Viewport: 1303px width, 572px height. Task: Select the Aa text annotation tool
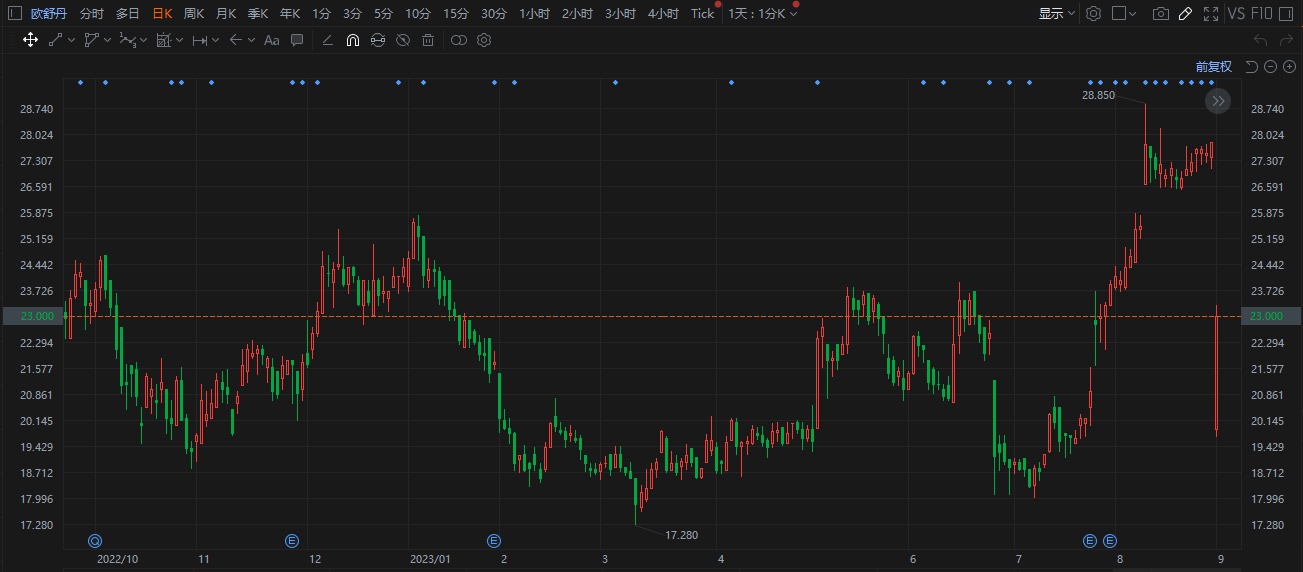pos(272,40)
